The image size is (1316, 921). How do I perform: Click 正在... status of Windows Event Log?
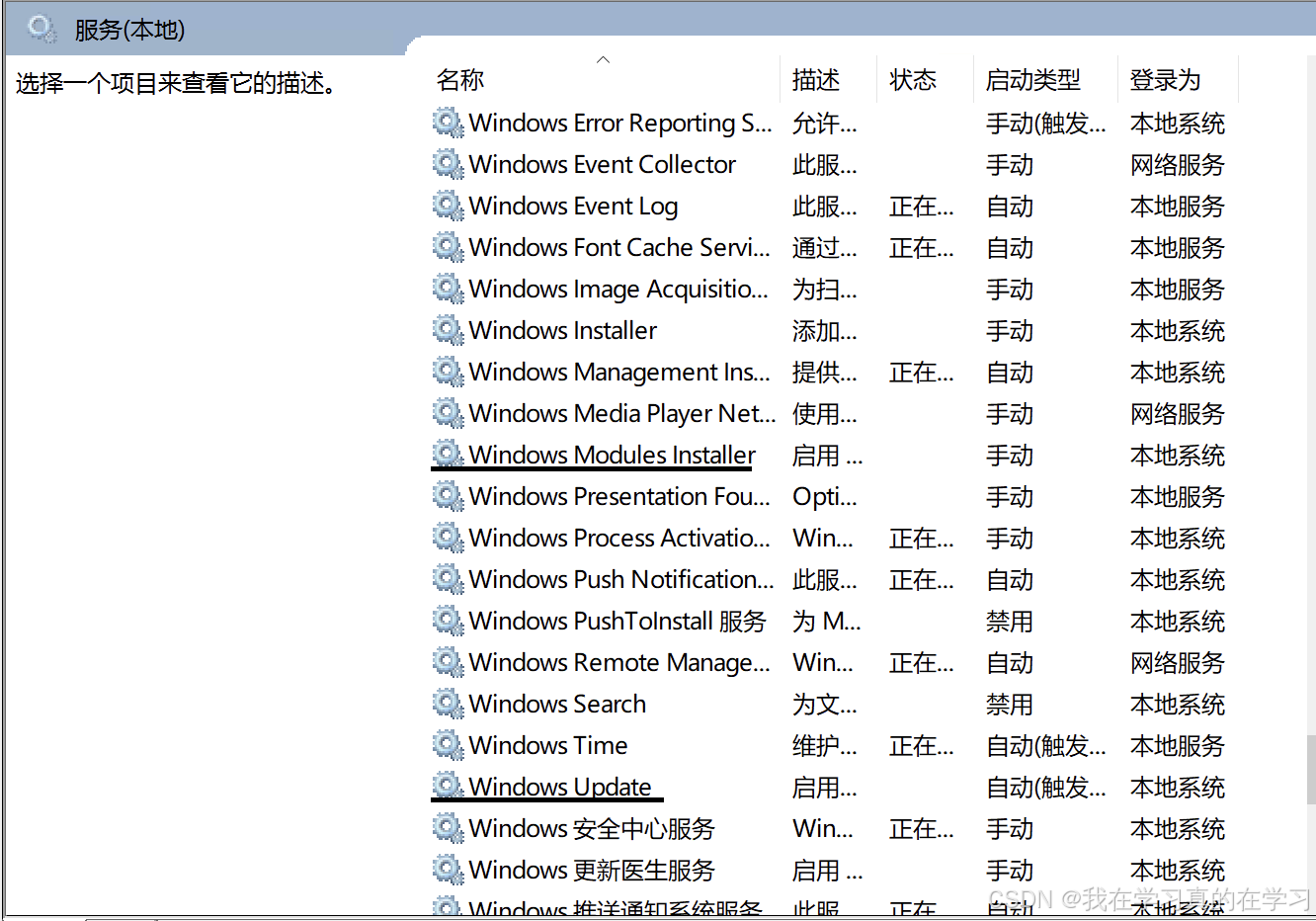[x=922, y=206]
